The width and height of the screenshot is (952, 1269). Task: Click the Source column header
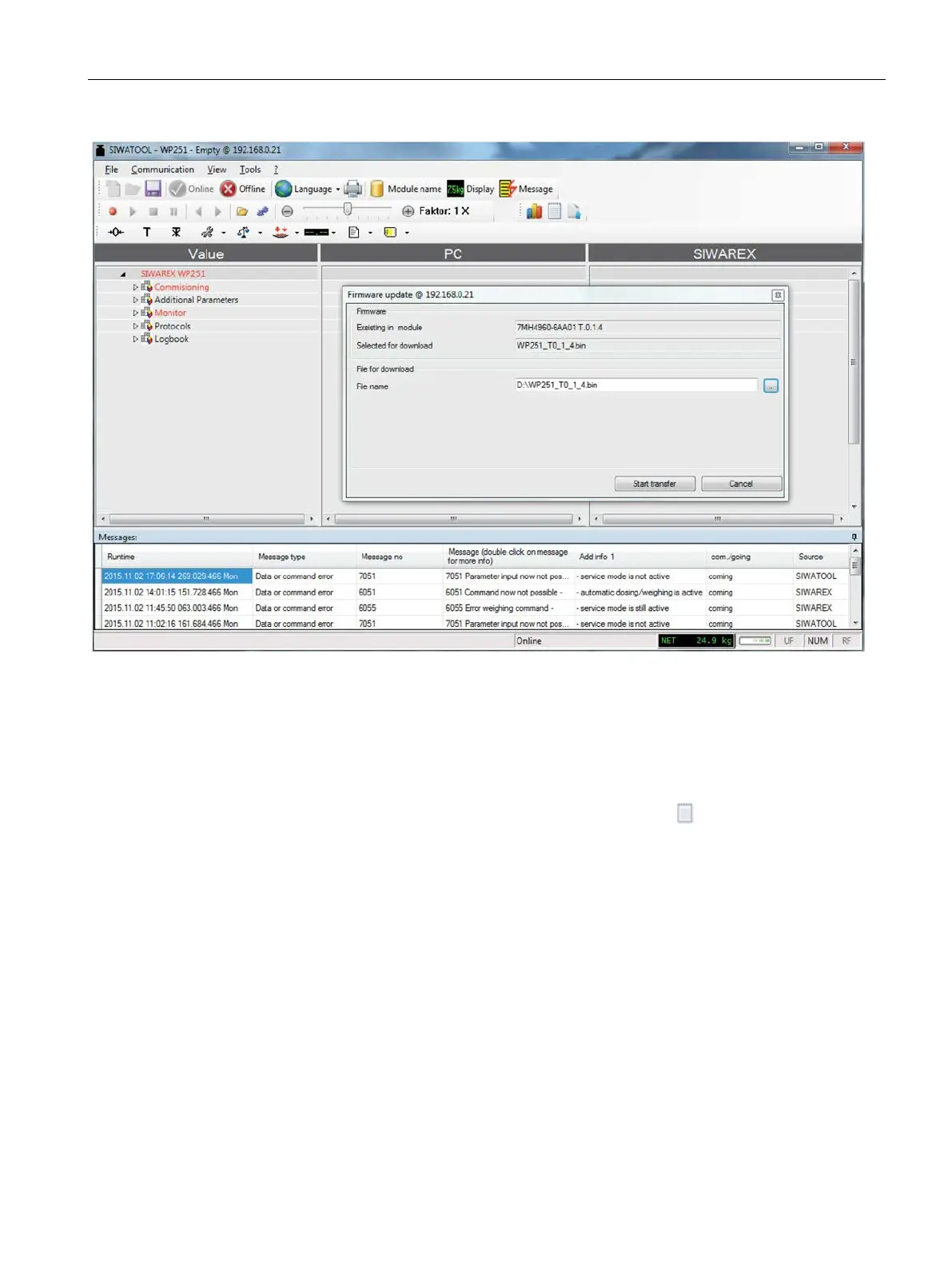pyautogui.click(x=820, y=557)
